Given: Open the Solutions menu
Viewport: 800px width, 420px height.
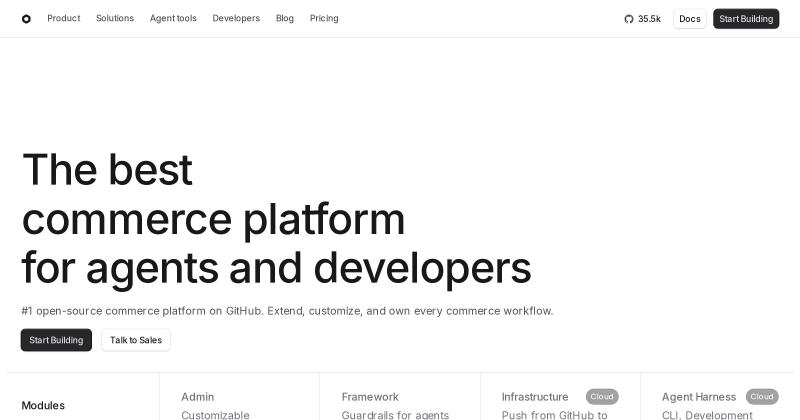Looking at the screenshot, I should coord(115,18).
